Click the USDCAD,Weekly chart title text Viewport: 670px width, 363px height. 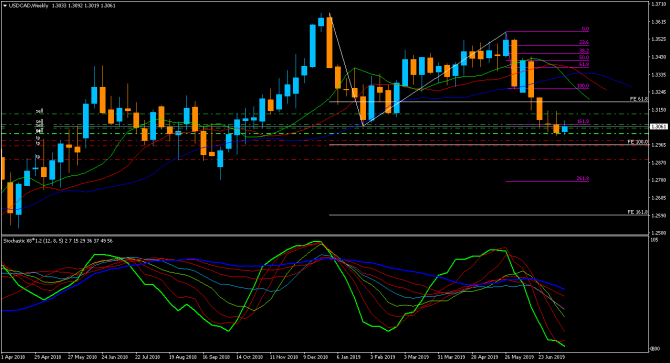28,6
